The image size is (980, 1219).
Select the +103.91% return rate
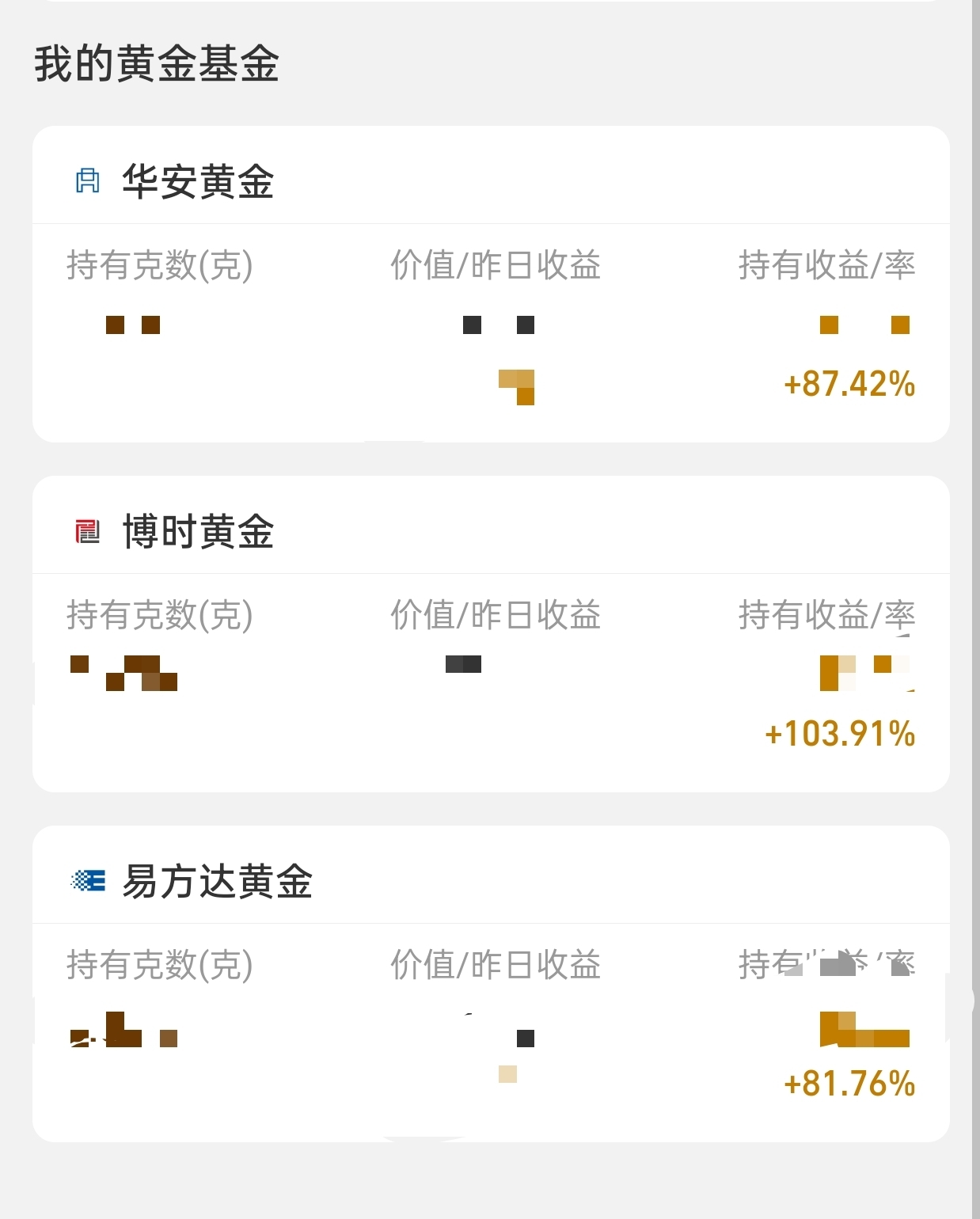(840, 734)
